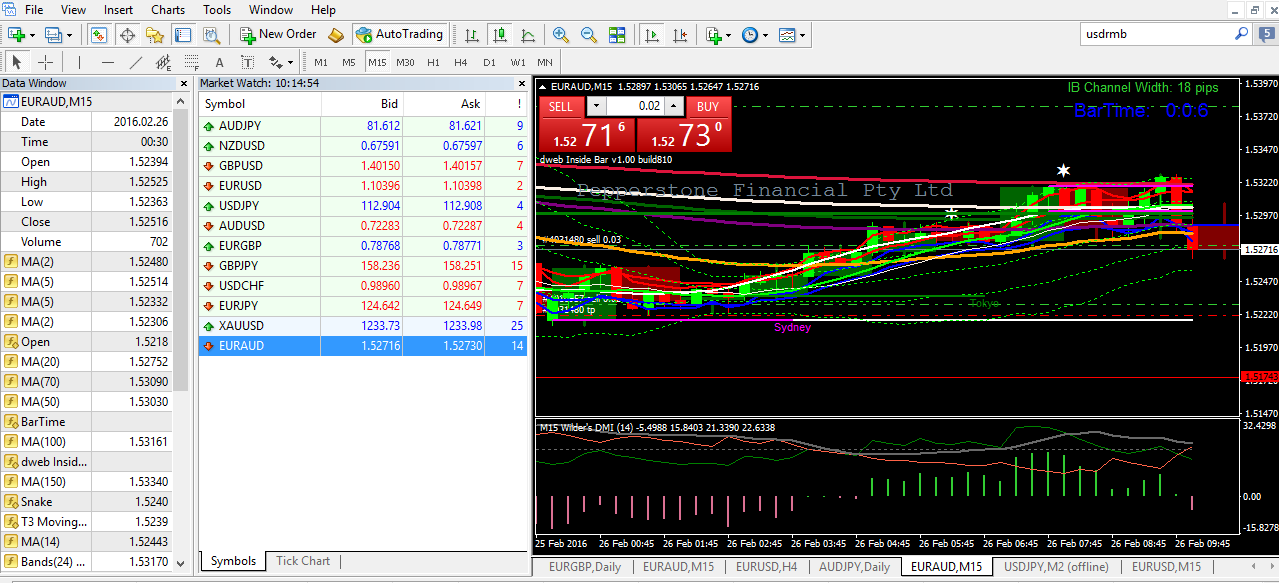The image size is (1279, 583).
Task: Select the M15 timeframe button
Action: click(x=377, y=62)
